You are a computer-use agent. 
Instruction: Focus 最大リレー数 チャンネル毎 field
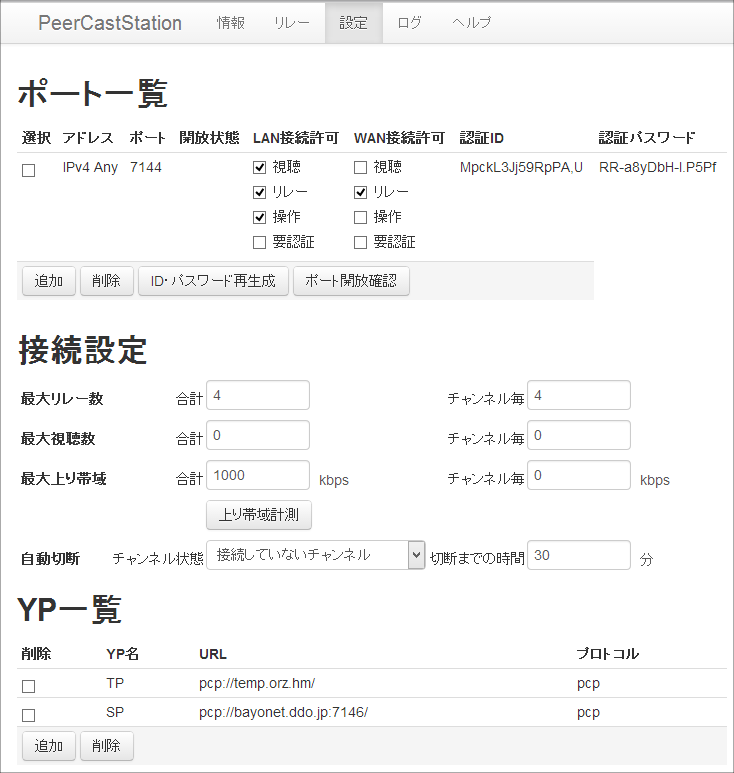pyautogui.click(x=579, y=395)
